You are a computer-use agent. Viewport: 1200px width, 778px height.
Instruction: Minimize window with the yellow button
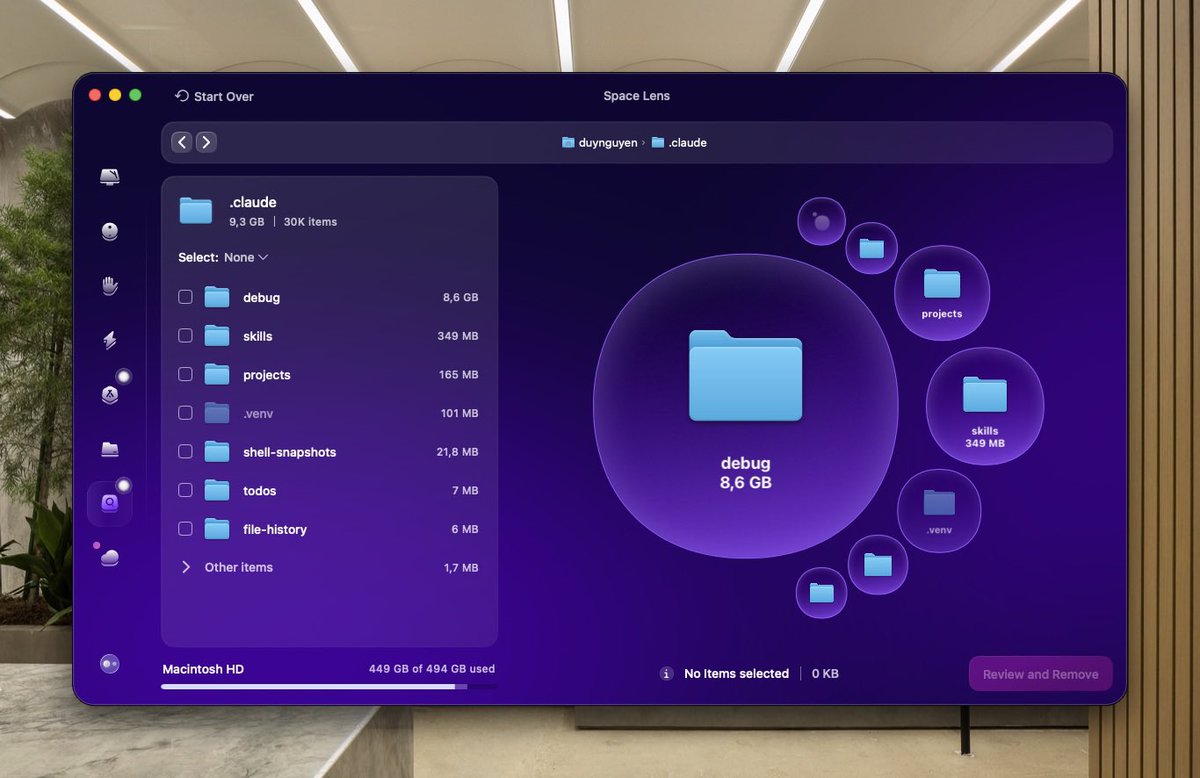[x=115, y=95]
